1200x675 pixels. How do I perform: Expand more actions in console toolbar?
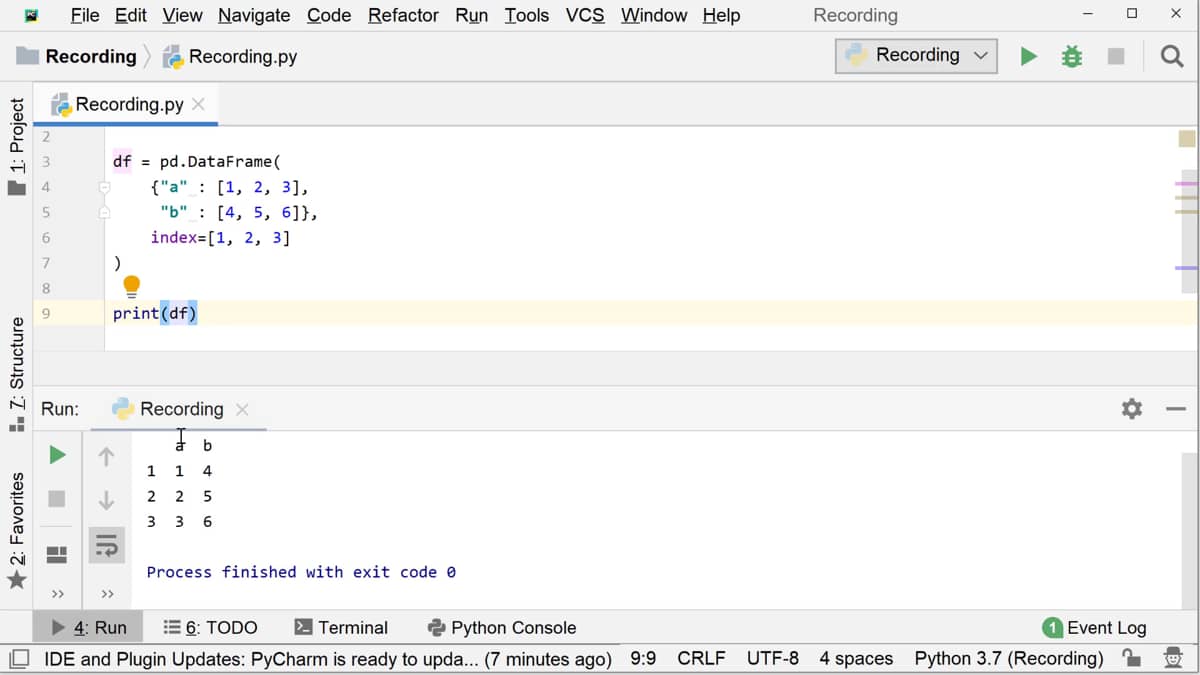pyautogui.click(x=106, y=594)
